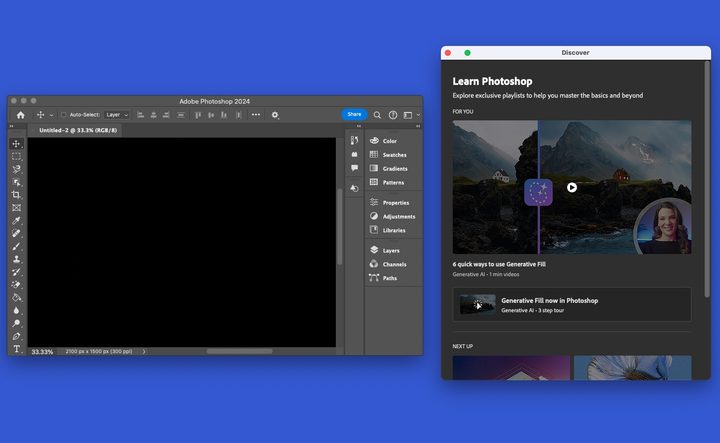The height and width of the screenshot is (443, 720).
Task: Open the Gradients panel
Action: point(393,168)
